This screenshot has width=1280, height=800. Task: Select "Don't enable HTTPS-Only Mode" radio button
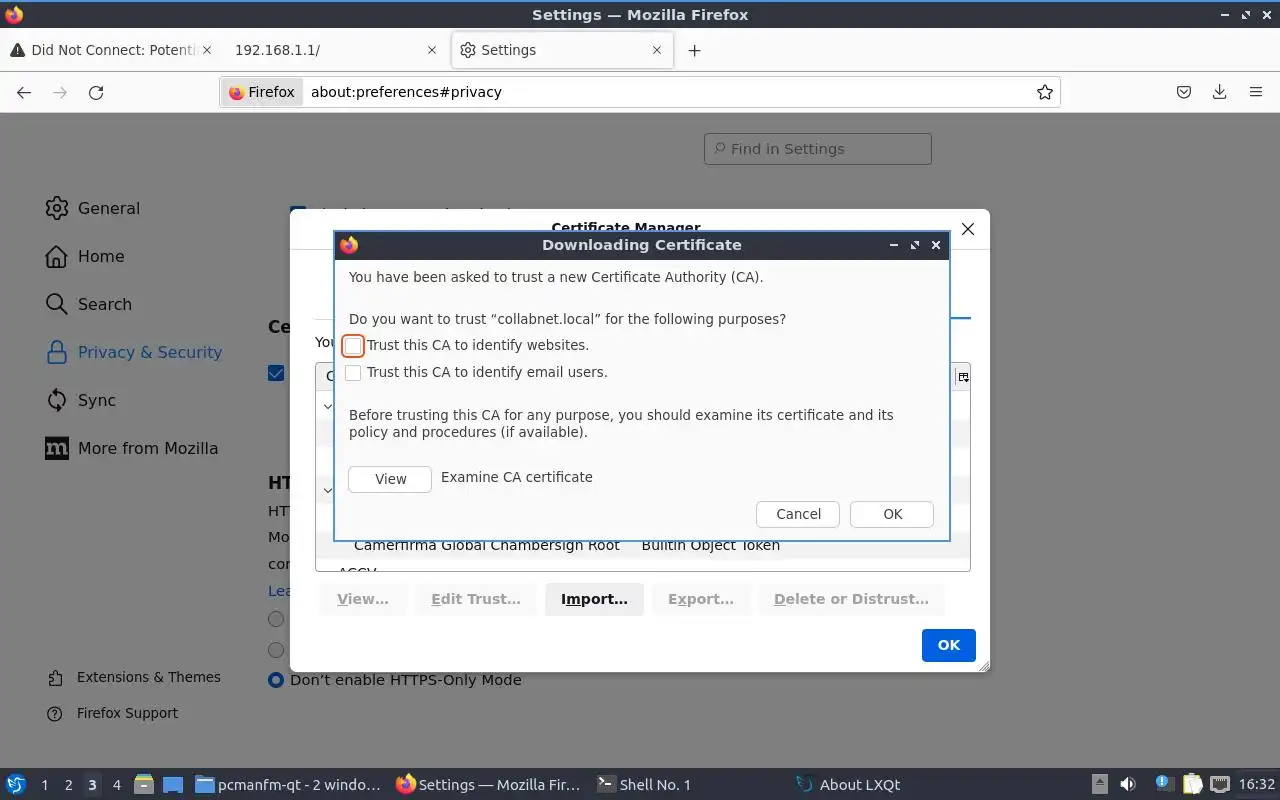276,680
